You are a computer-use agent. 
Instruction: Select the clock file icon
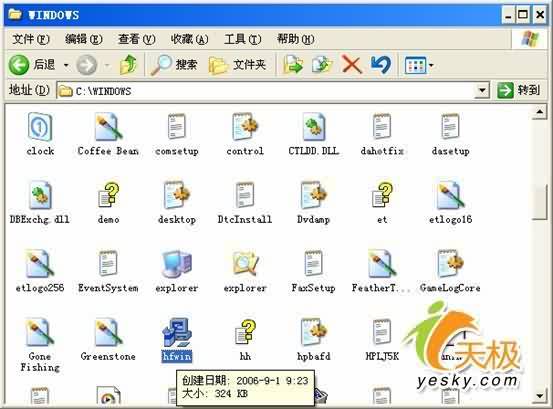click(x=40, y=127)
